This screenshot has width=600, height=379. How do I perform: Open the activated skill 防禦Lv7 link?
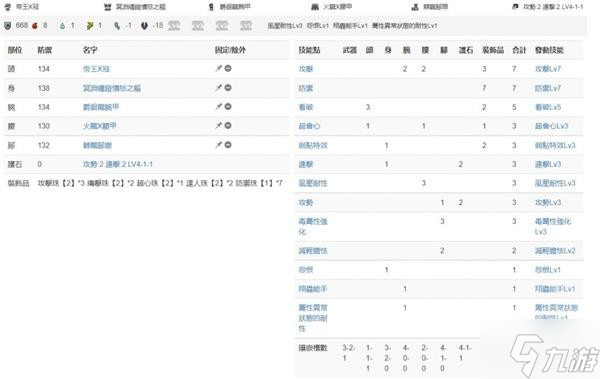click(548, 88)
